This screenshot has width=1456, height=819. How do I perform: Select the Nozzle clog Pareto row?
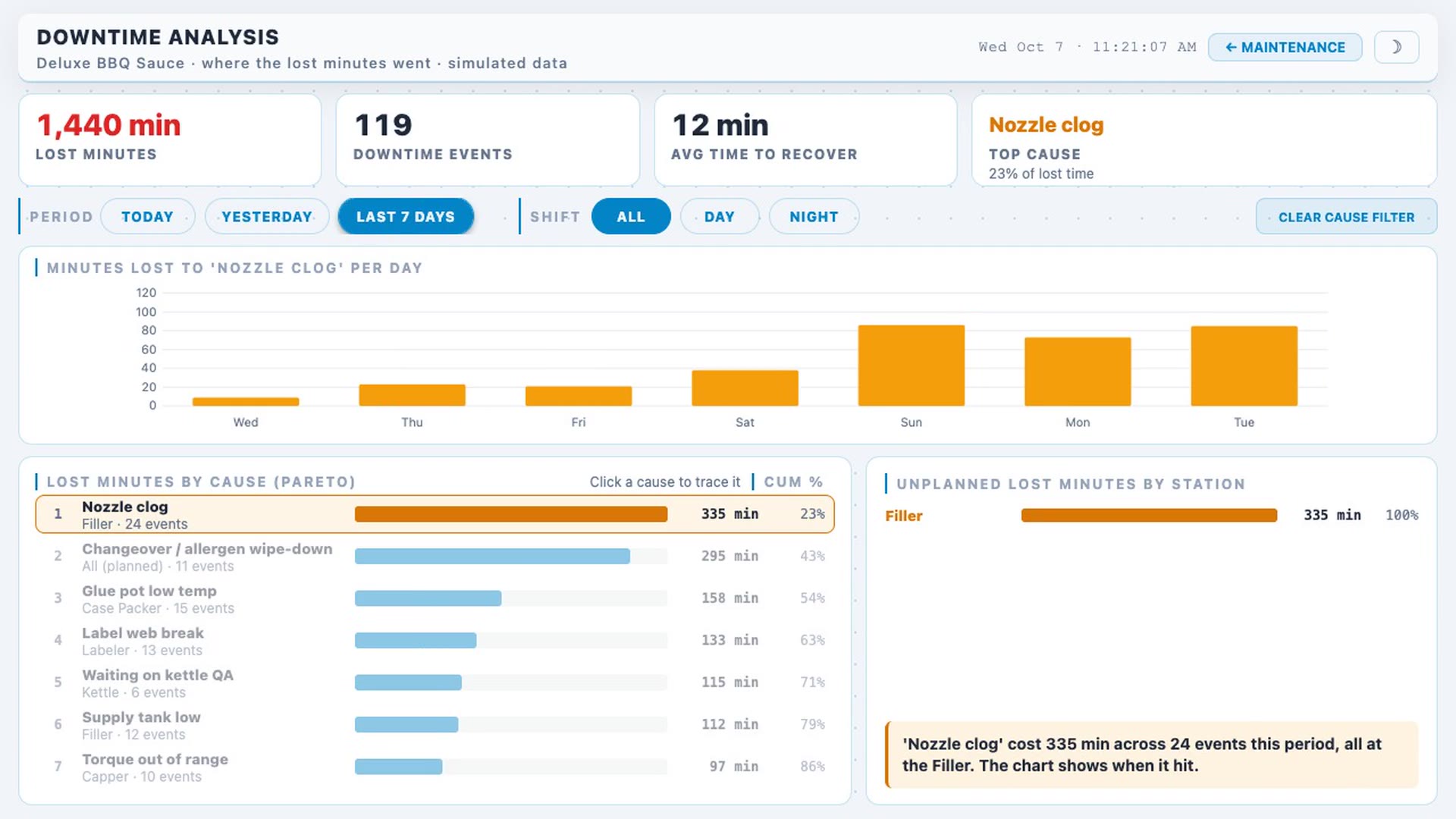(x=435, y=514)
